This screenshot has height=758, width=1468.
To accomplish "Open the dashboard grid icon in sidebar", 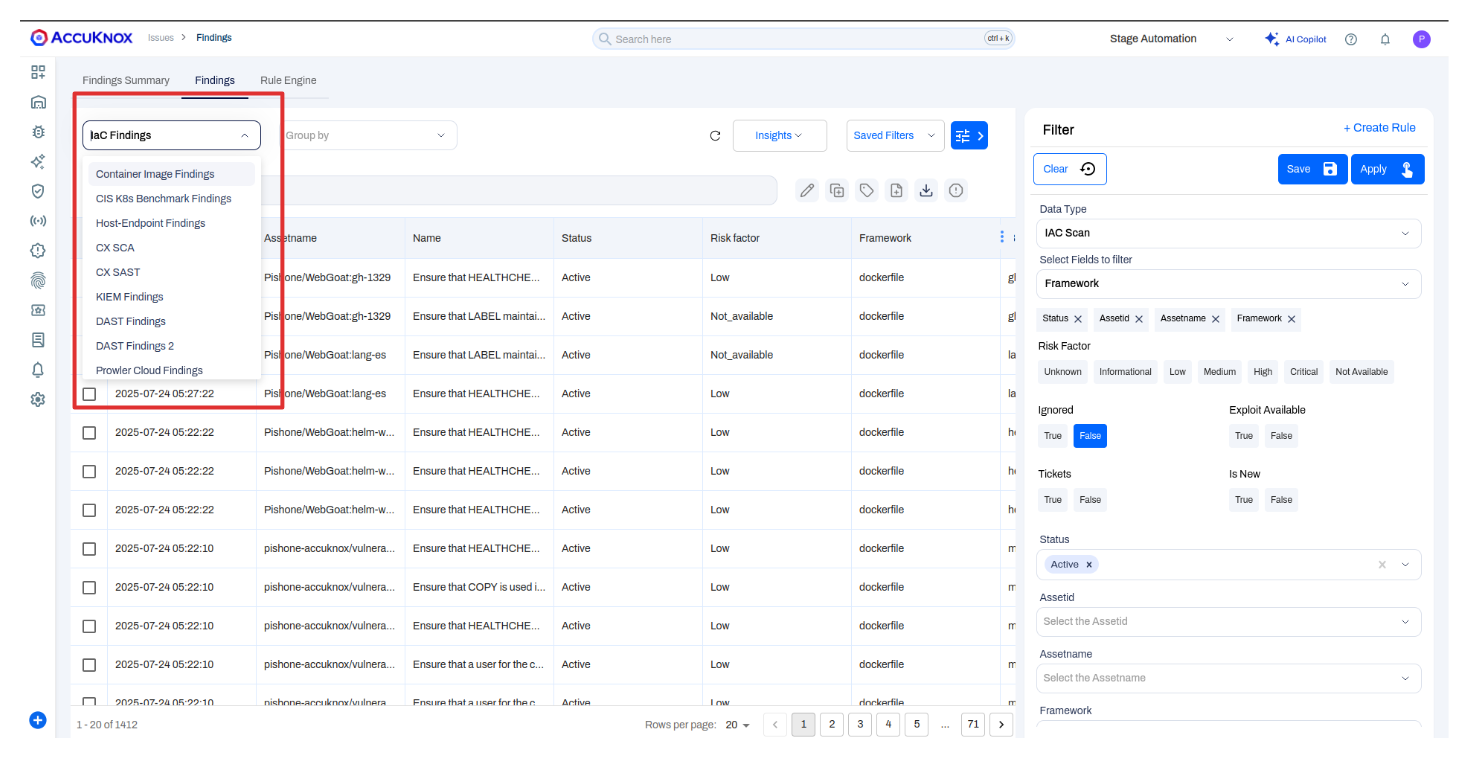I will pos(38,72).
